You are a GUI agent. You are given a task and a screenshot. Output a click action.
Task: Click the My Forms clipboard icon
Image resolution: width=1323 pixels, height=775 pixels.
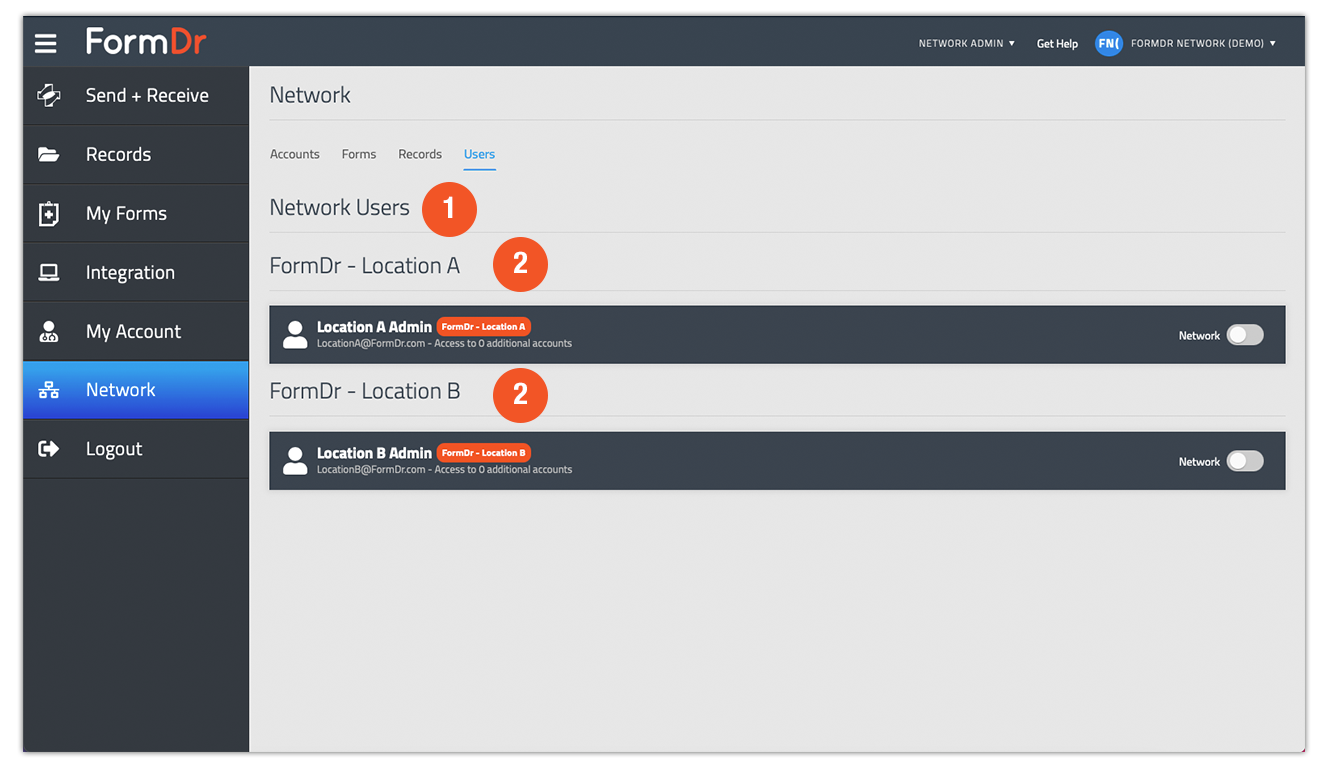[49, 213]
